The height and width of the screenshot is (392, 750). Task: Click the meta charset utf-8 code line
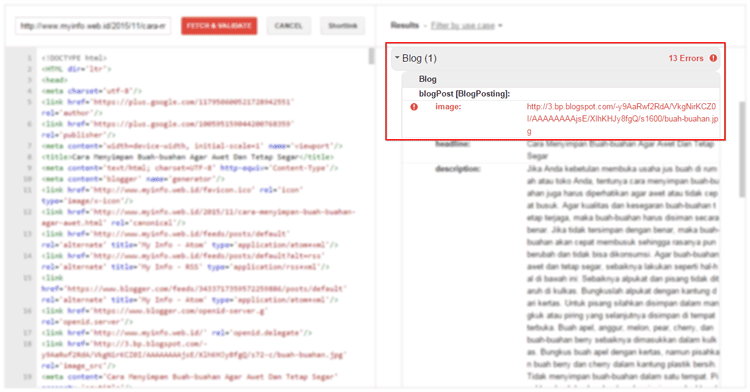(x=92, y=91)
